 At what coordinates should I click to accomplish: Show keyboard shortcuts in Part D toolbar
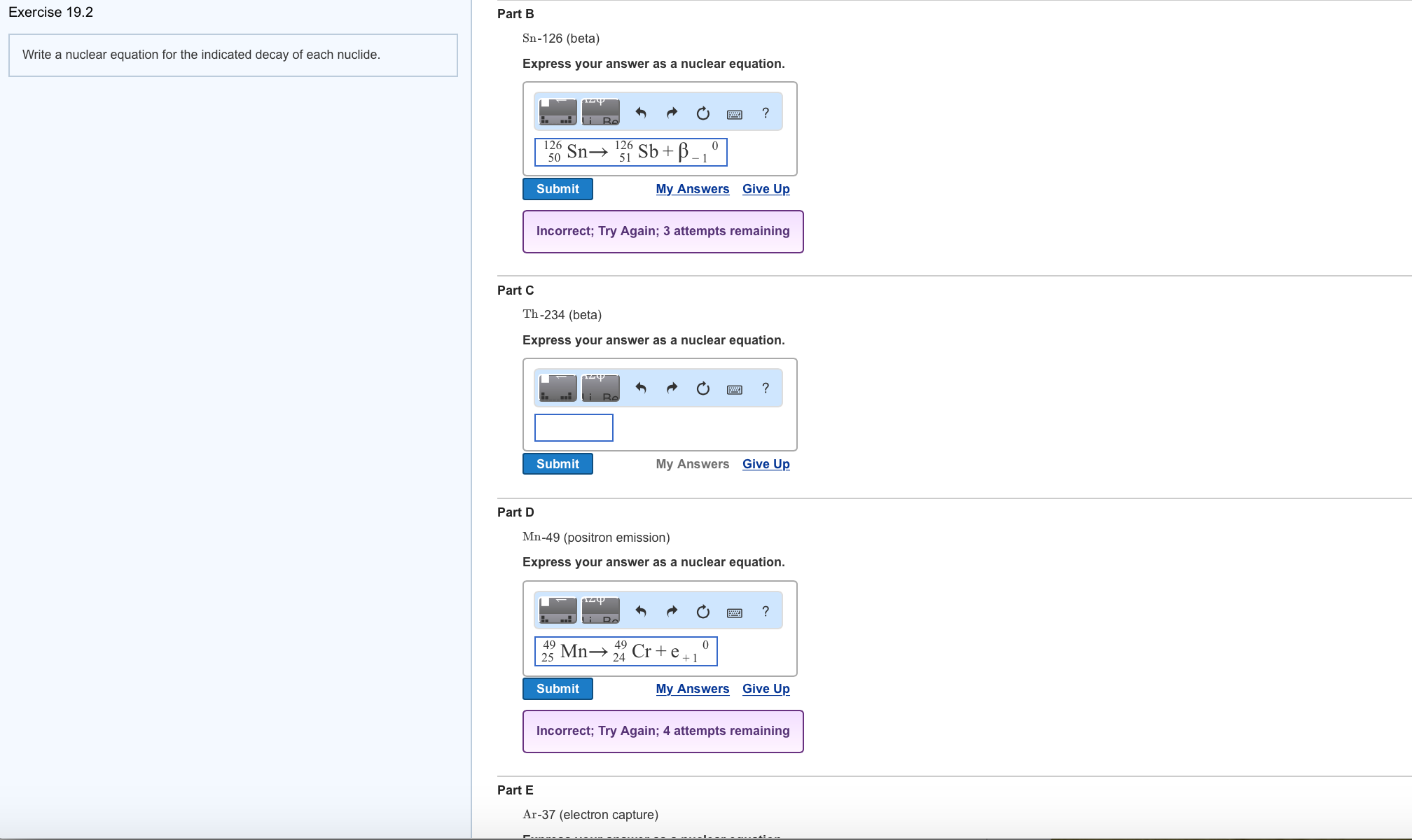(735, 612)
